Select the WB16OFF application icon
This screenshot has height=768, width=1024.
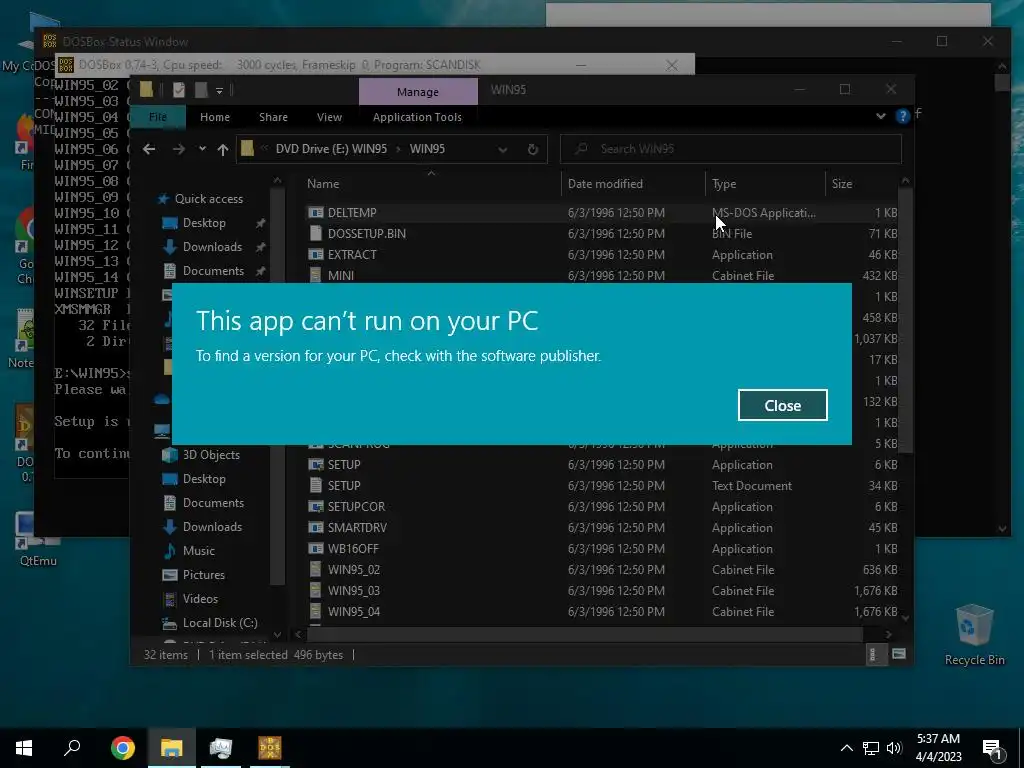point(316,549)
